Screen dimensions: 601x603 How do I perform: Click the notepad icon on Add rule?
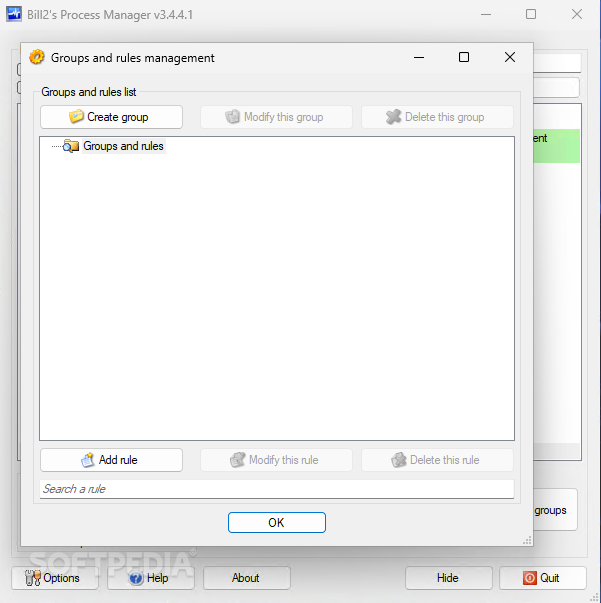pyautogui.click(x=88, y=460)
